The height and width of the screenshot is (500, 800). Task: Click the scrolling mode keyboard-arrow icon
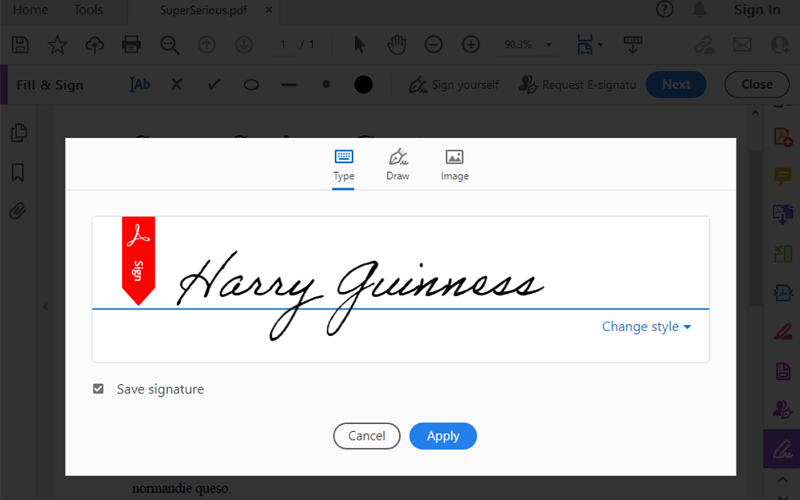(x=633, y=45)
